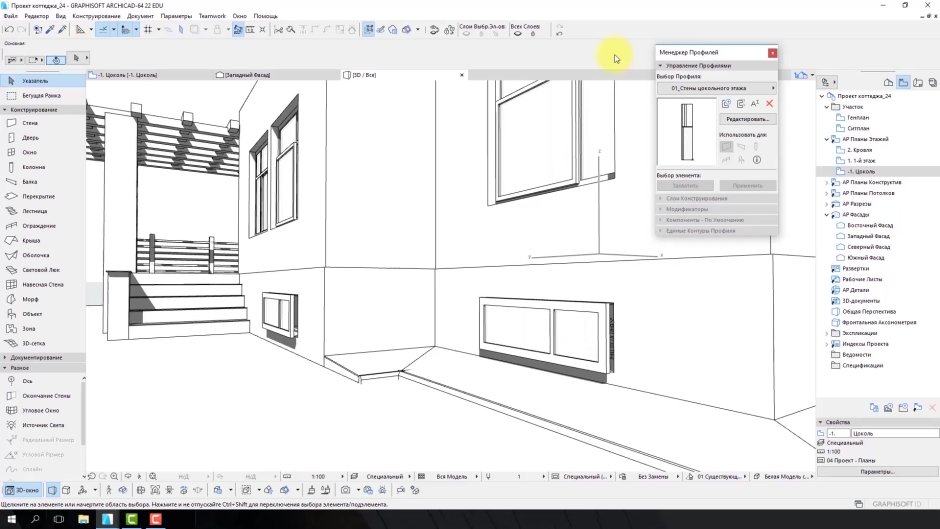Click the red delete profile X icon
This screenshot has height=529, width=940.
[x=769, y=104]
